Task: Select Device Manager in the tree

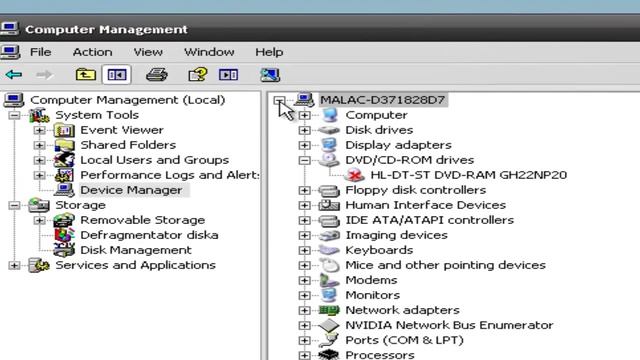Action: click(x=131, y=190)
